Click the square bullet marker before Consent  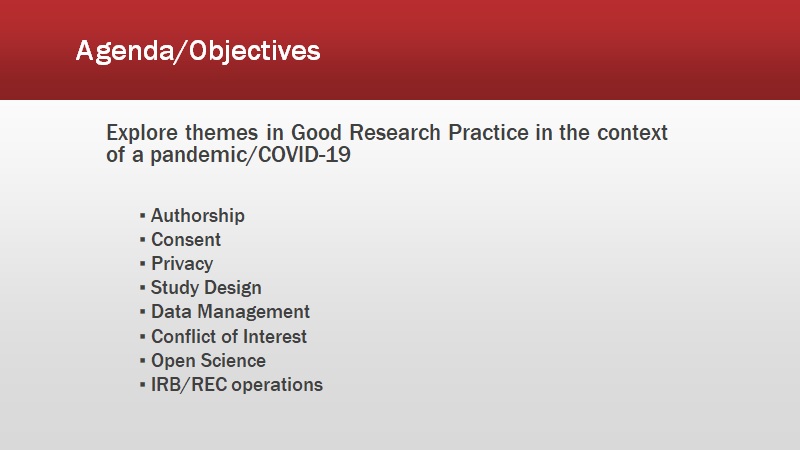(142, 240)
